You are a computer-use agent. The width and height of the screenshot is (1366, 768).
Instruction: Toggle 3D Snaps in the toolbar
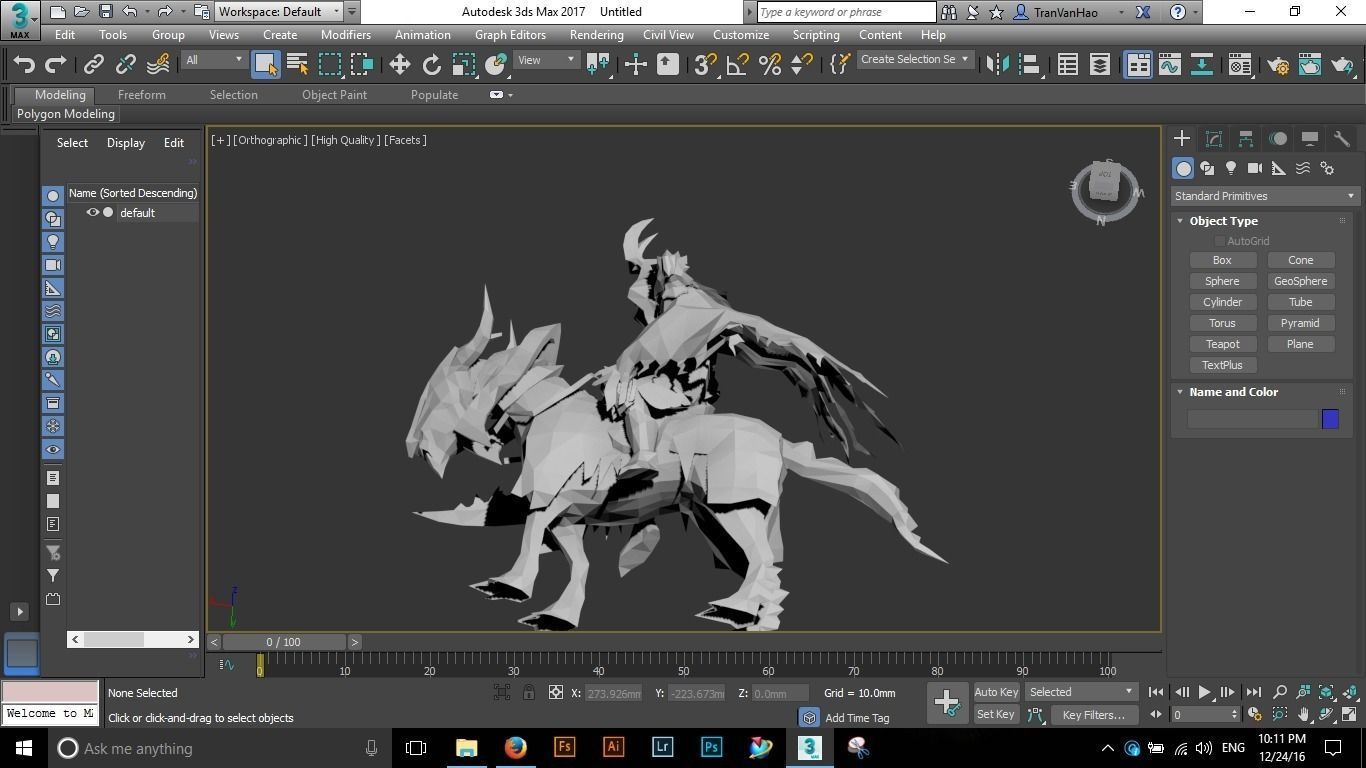click(x=704, y=64)
